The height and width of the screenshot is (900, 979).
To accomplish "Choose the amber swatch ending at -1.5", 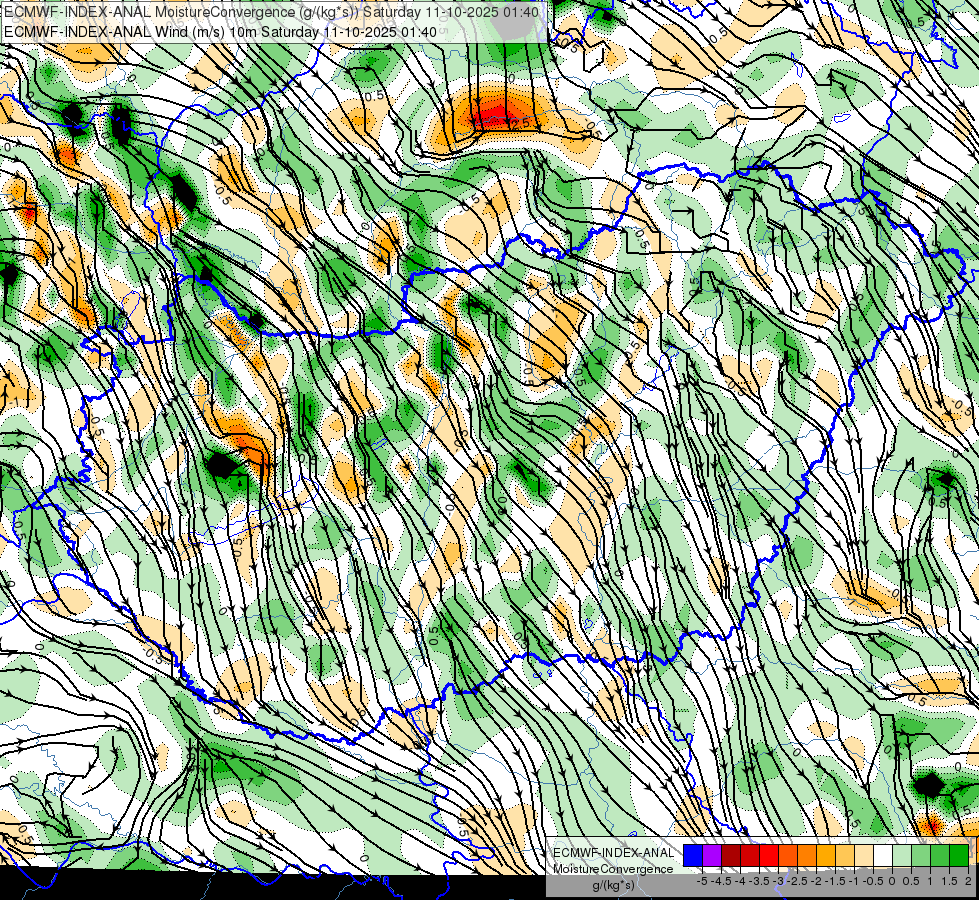I will coord(826,855).
